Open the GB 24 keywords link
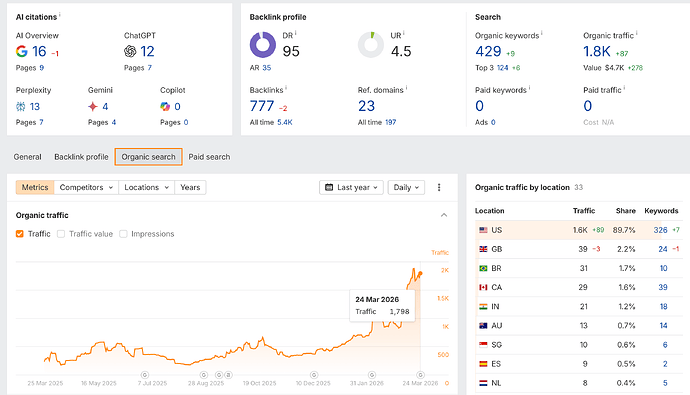 tap(663, 249)
